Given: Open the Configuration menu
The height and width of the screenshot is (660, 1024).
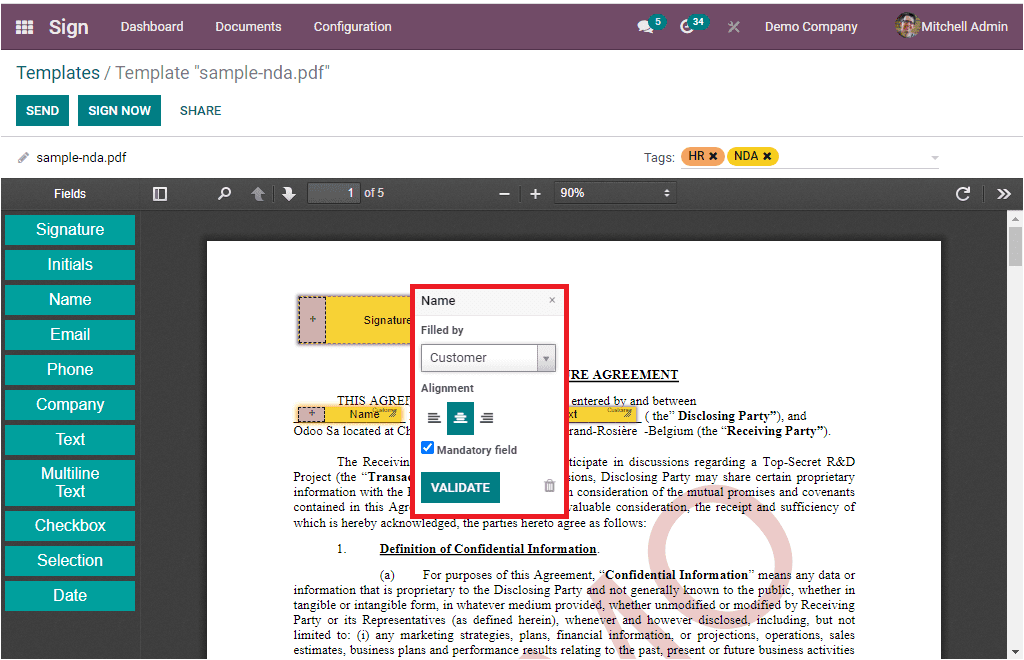Looking at the screenshot, I should pos(353,27).
